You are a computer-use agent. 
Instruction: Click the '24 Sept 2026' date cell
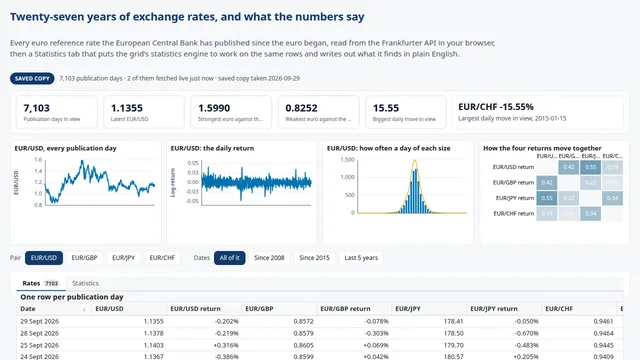(x=54, y=356)
